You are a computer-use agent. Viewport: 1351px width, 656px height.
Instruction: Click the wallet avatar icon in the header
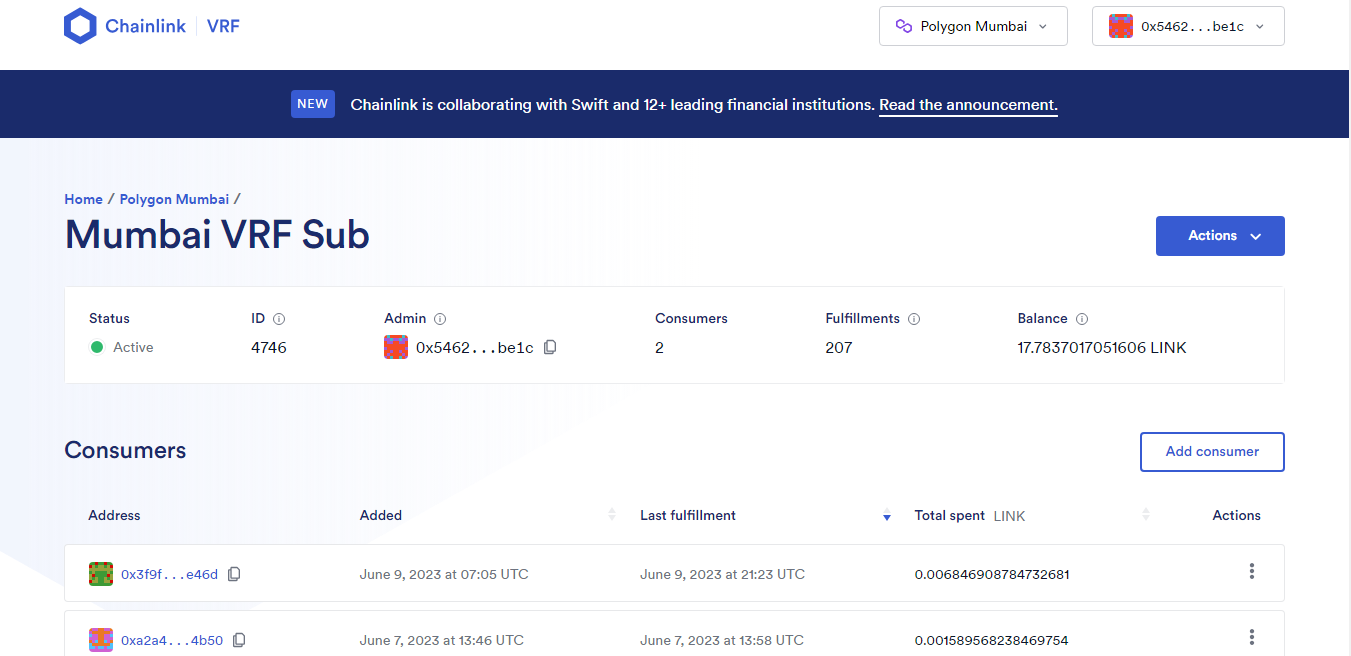(x=1120, y=26)
